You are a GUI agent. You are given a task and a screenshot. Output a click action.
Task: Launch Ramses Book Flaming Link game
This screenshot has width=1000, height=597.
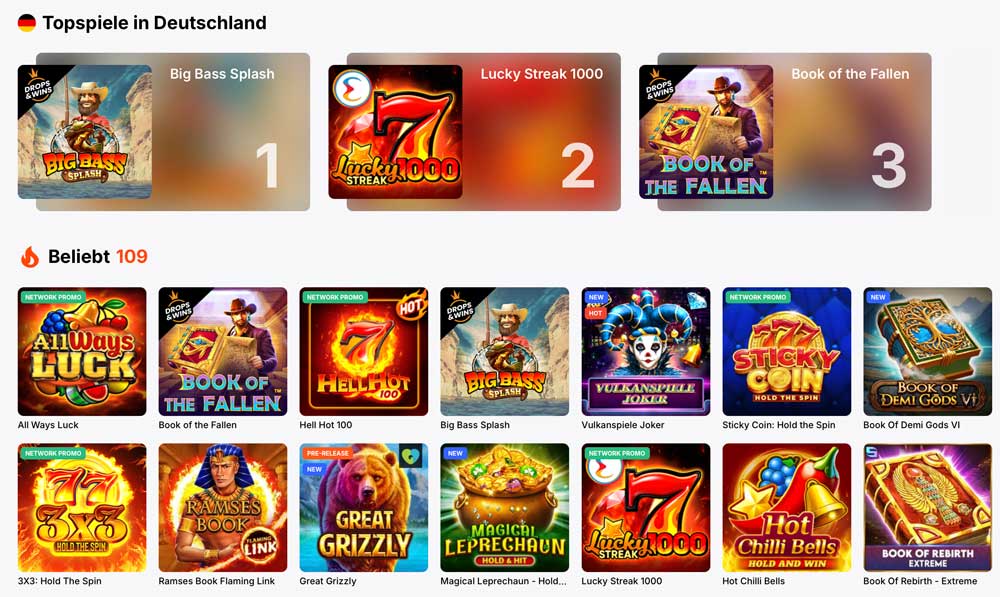[x=223, y=508]
